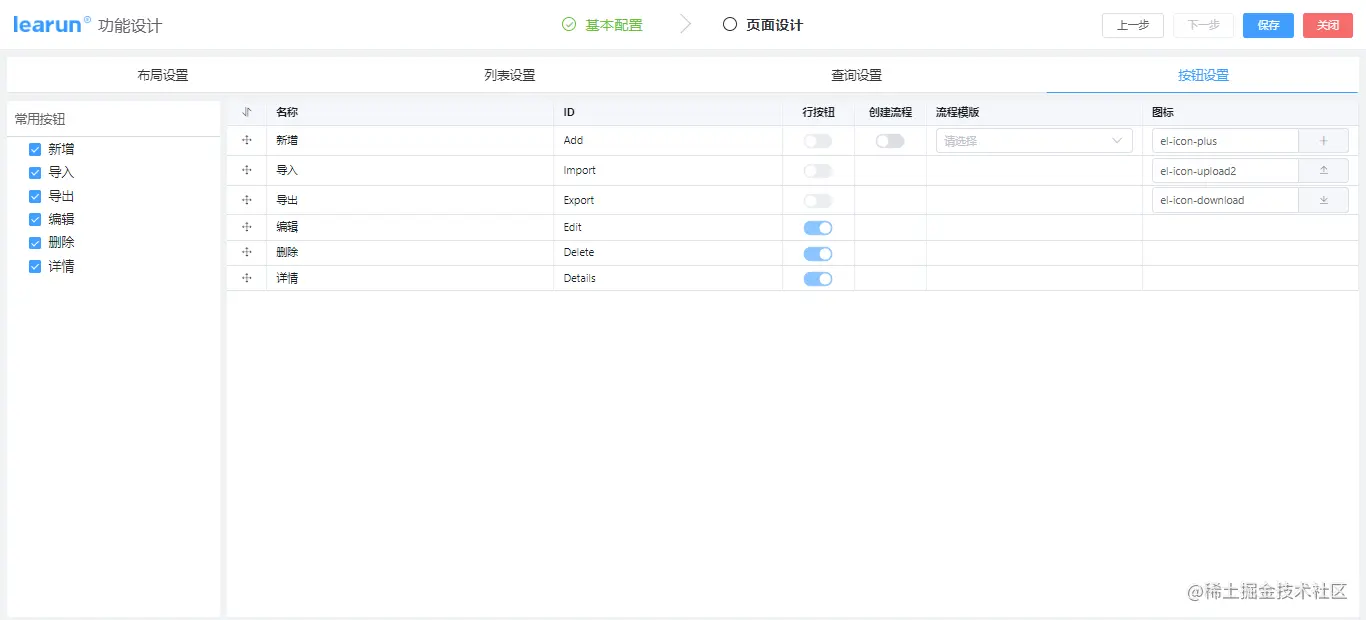Turn off 行按钮 switch for Delete row
The image size is (1366, 620).
[x=818, y=254]
